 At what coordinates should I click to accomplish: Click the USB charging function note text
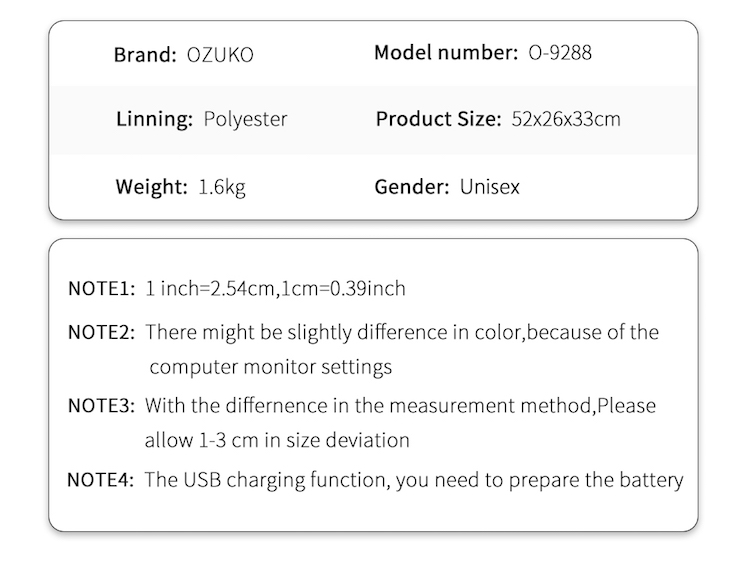click(414, 480)
